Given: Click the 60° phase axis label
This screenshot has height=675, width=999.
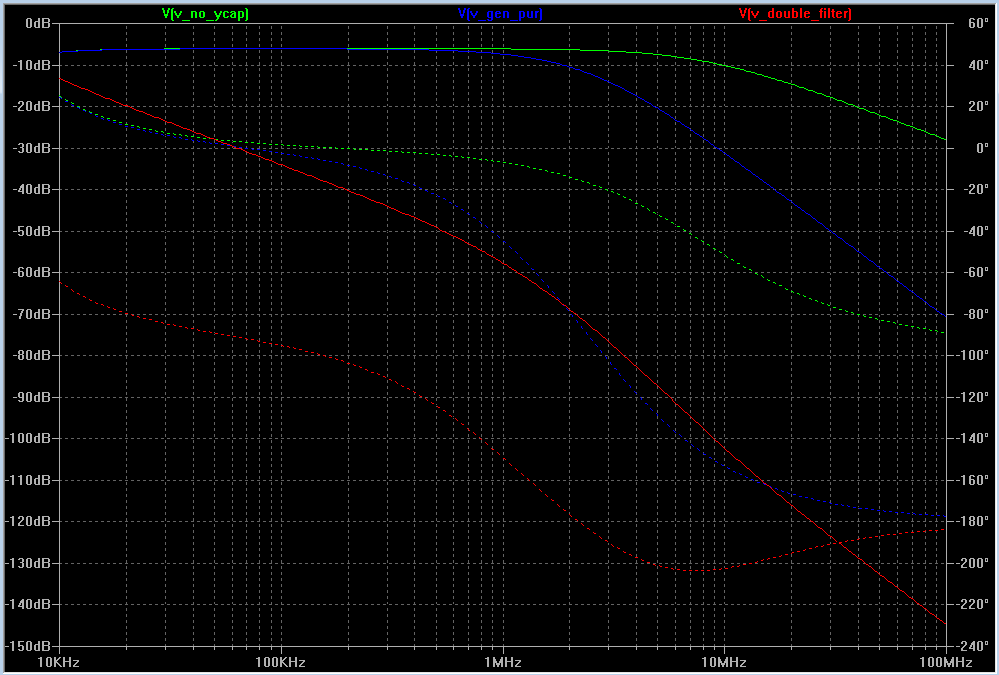Looking at the screenshot, I should click(x=977, y=24).
